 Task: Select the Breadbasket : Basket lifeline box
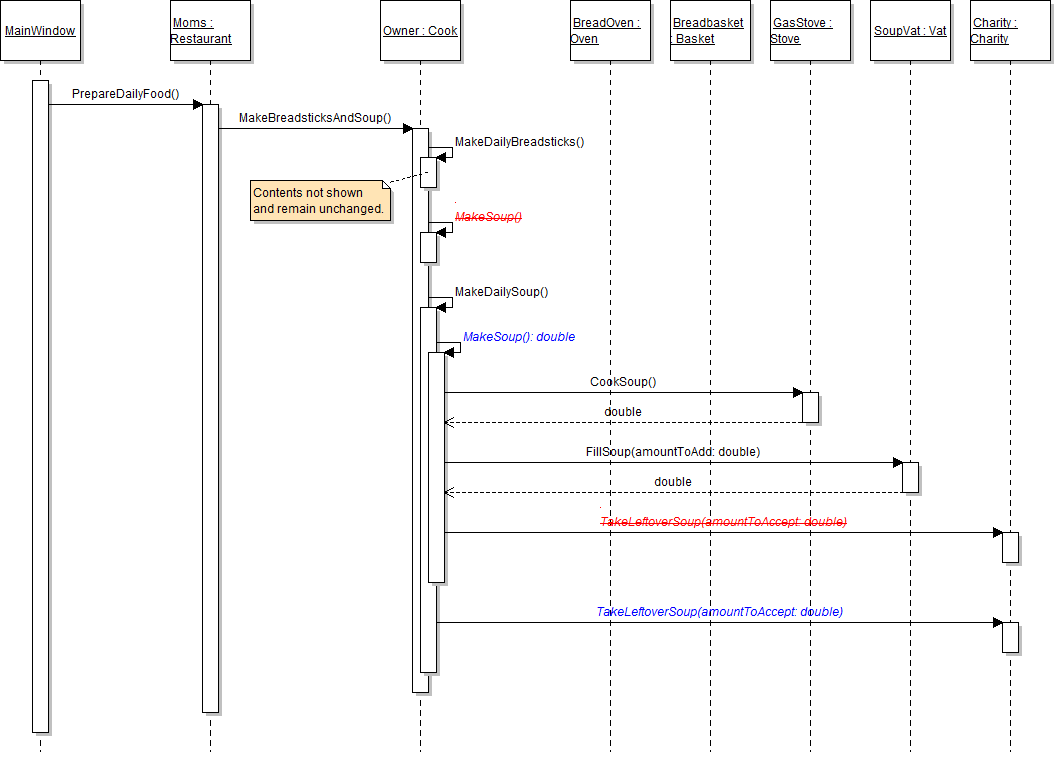(x=710, y=31)
